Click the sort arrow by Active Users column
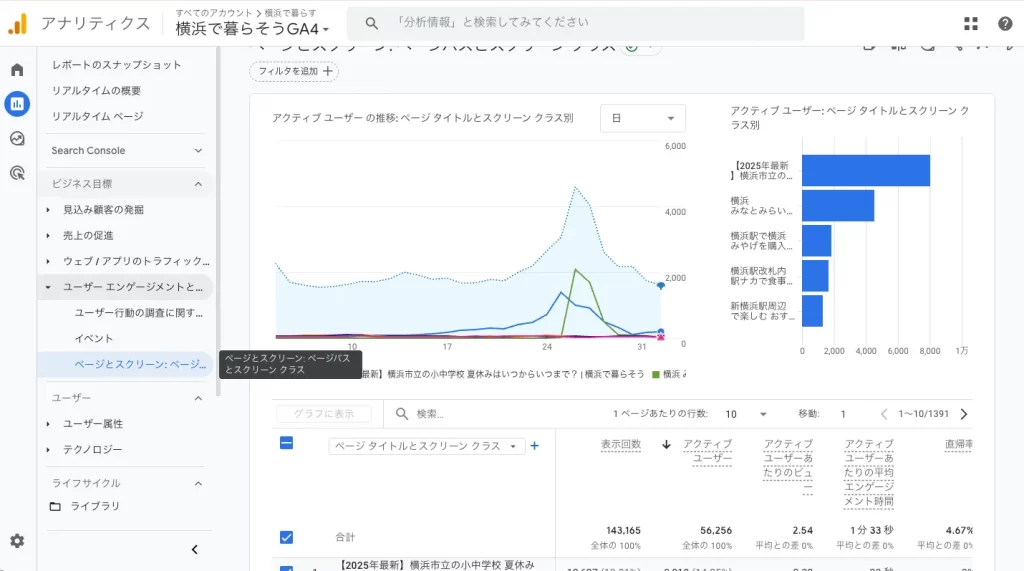 point(666,444)
